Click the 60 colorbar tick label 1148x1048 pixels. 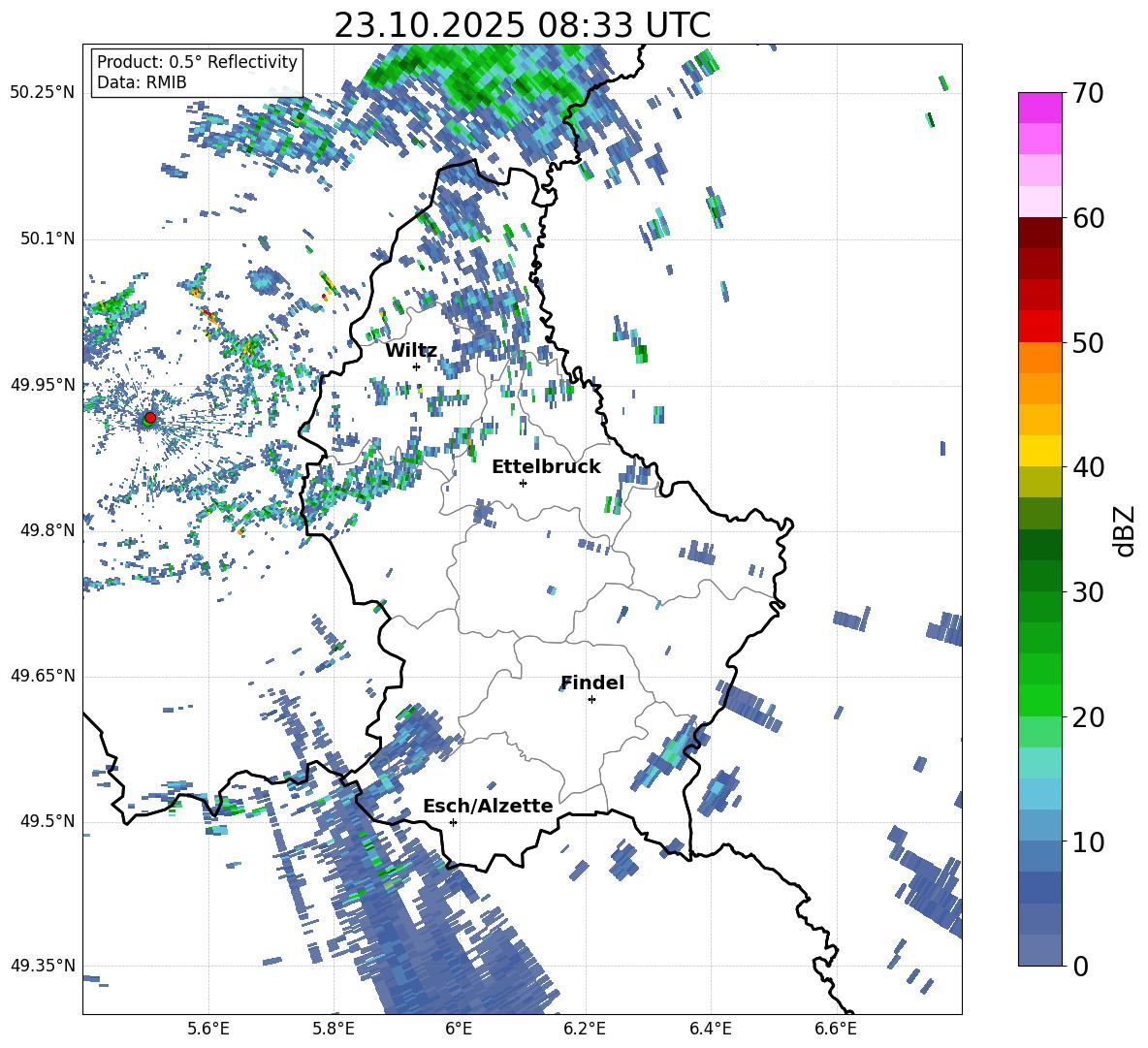pyautogui.click(x=1088, y=218)
